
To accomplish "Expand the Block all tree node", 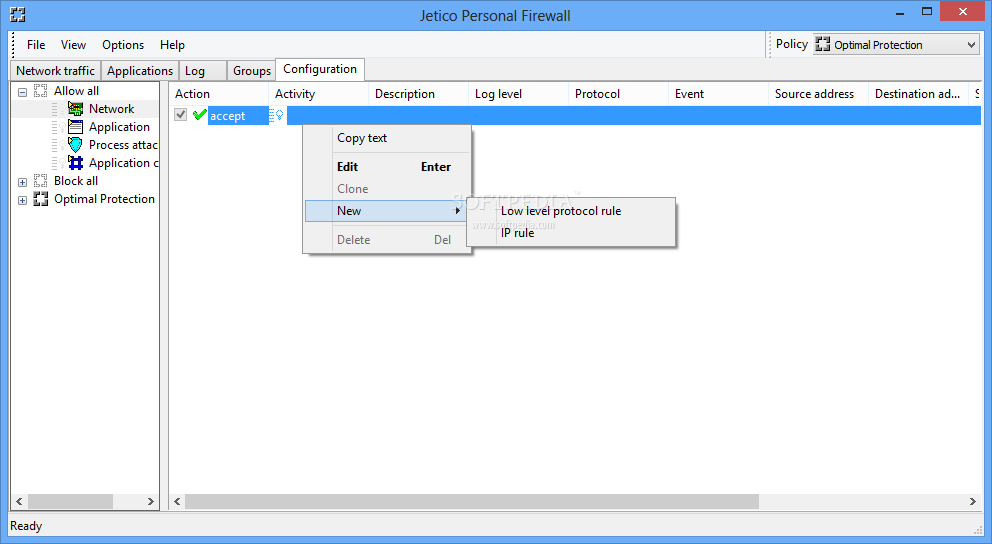I will coord(22,182).
